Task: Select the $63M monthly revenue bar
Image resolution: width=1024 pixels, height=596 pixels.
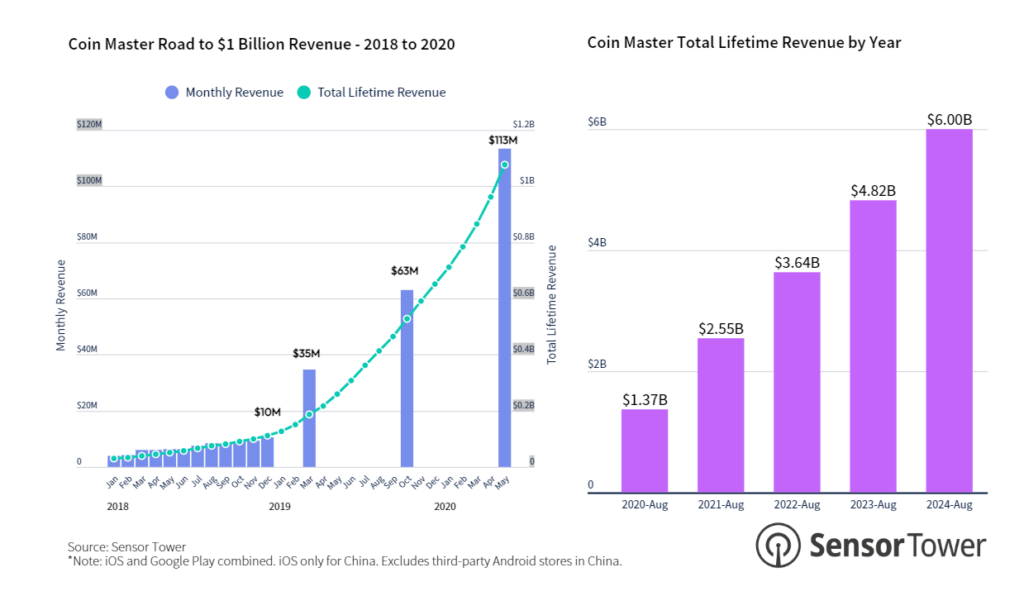Action: 407,379
